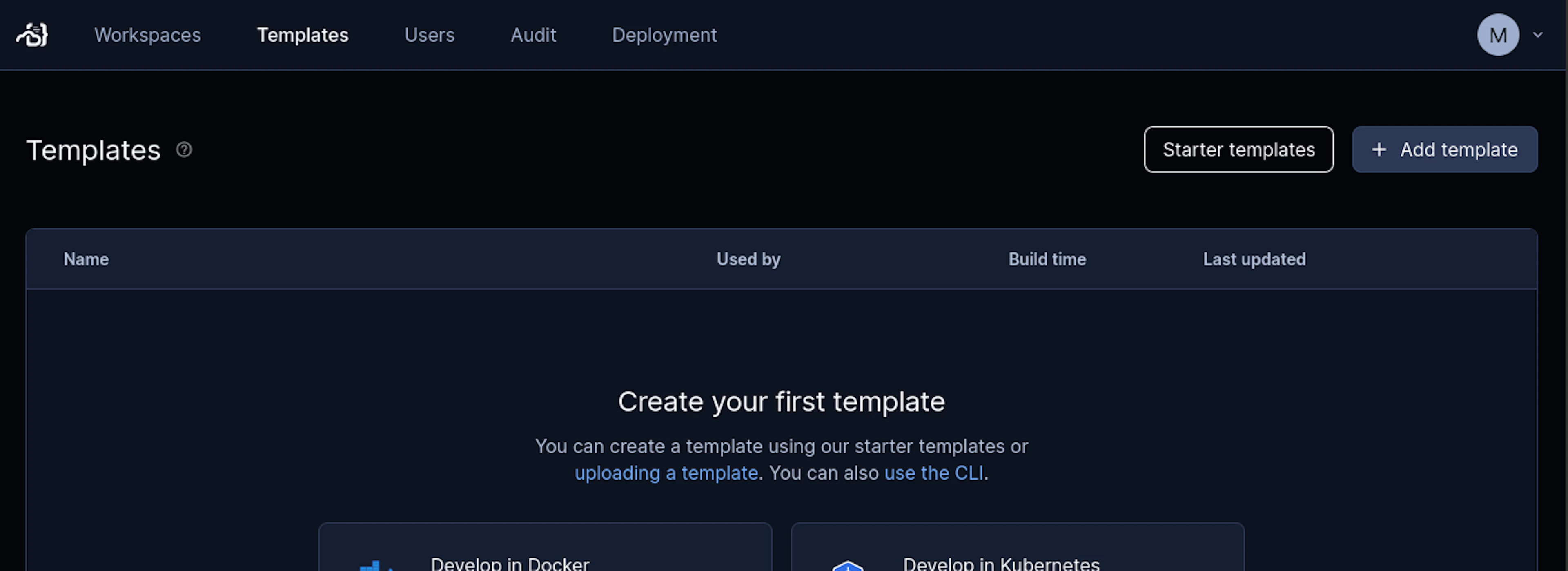Open the Deployment nav item
The width and height of the screenshot is (1568, 571).
tap(664, 35)
